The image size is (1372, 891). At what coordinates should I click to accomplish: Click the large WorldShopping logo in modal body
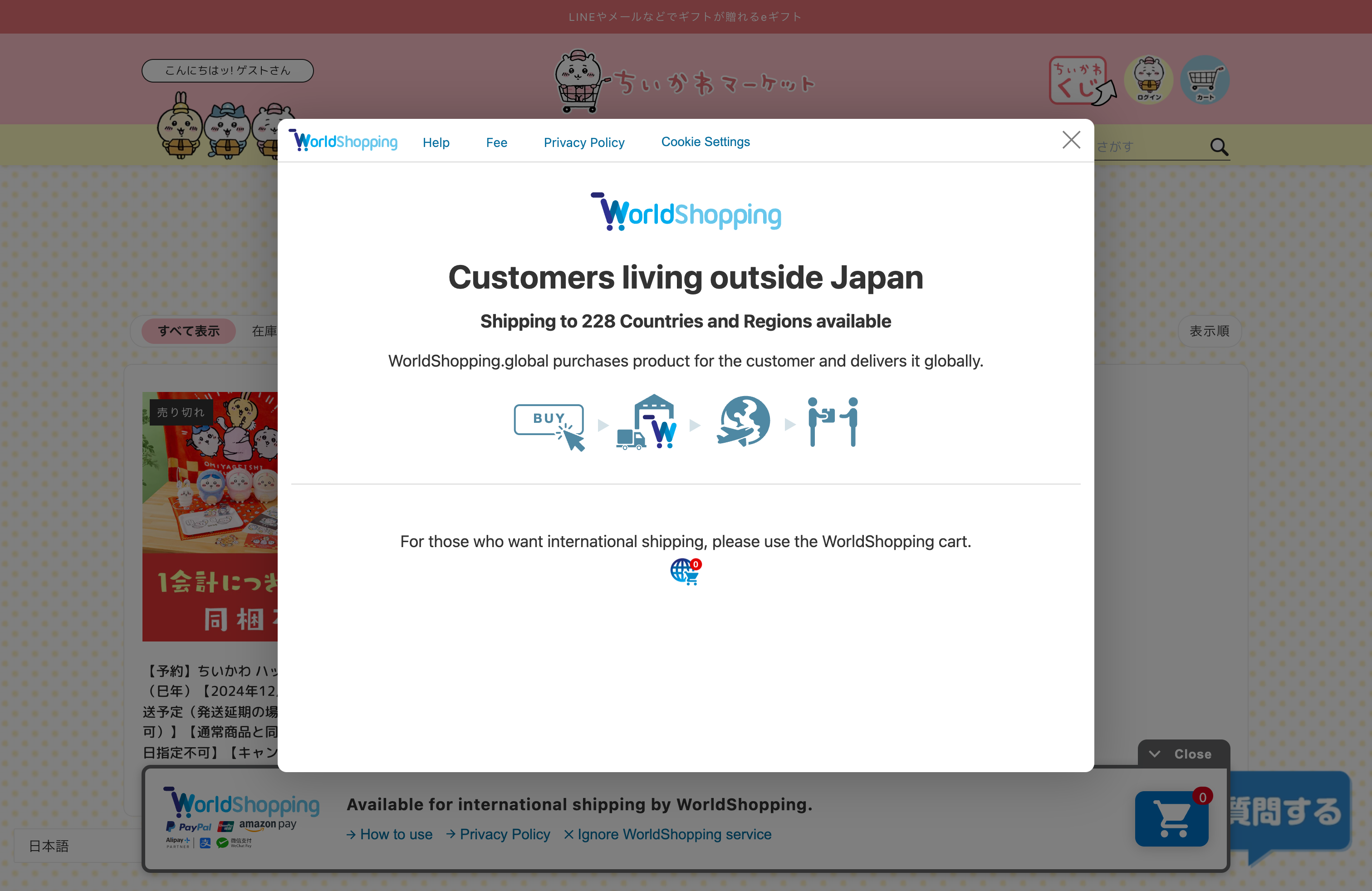click(x=686, y=212)
